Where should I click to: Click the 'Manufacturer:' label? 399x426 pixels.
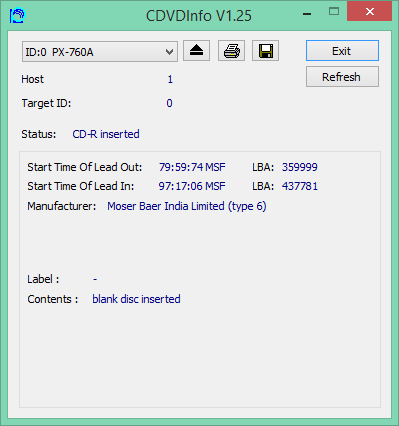point(62,206)
